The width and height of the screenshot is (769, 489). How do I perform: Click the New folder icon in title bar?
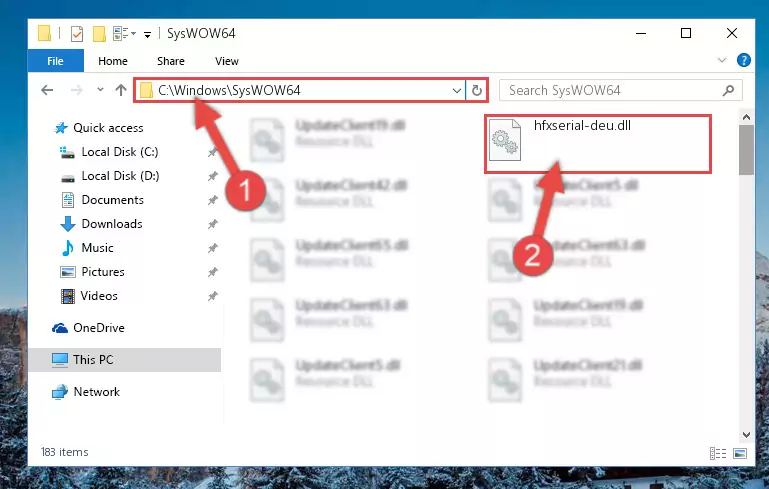99,33
